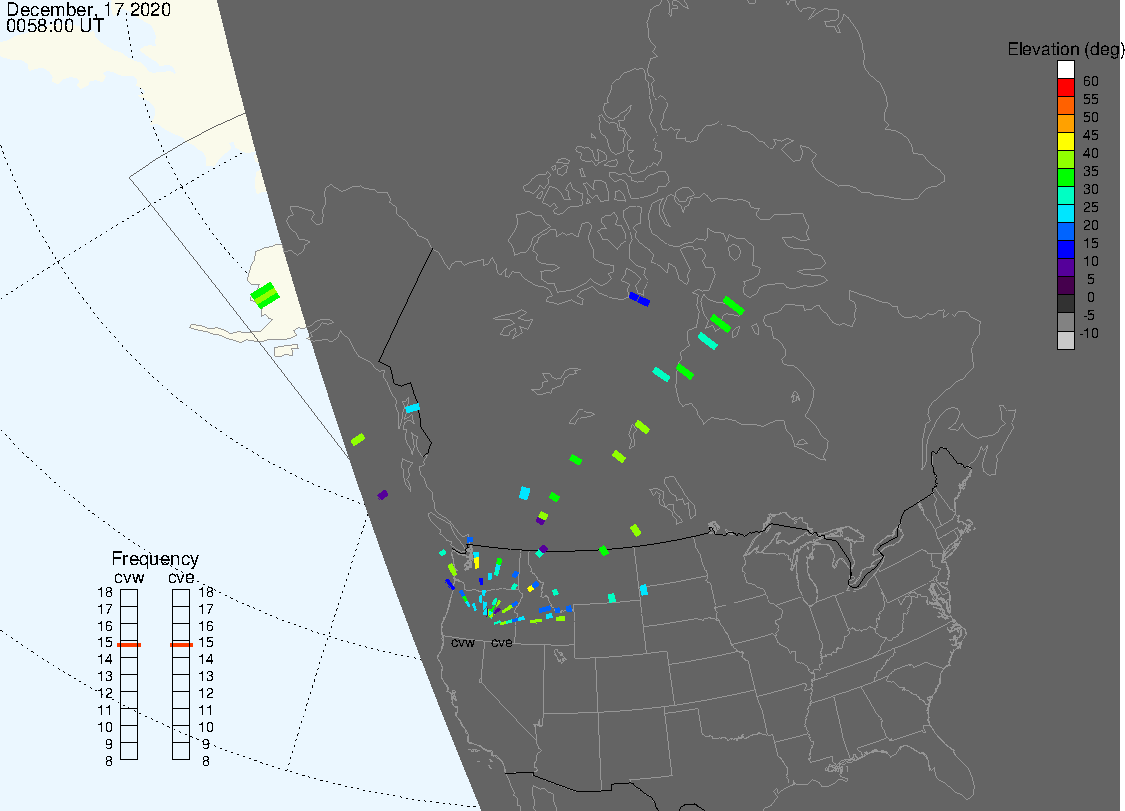Click the '0' elevation legend label
Screen dimensions: 1125x811
pyautogui.click(x=1091, y=297)
